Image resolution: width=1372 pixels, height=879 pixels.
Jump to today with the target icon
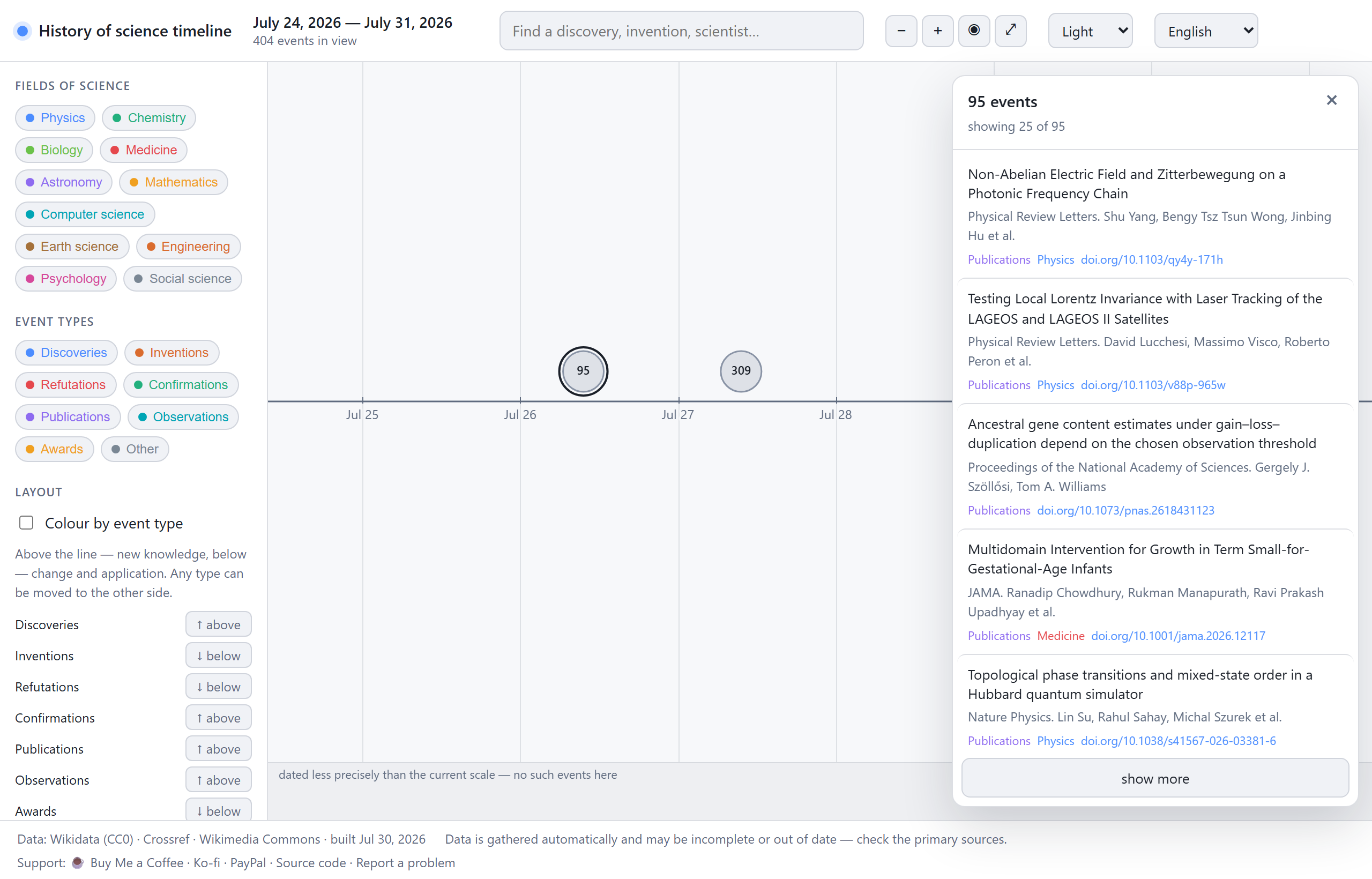coord(974,31)
